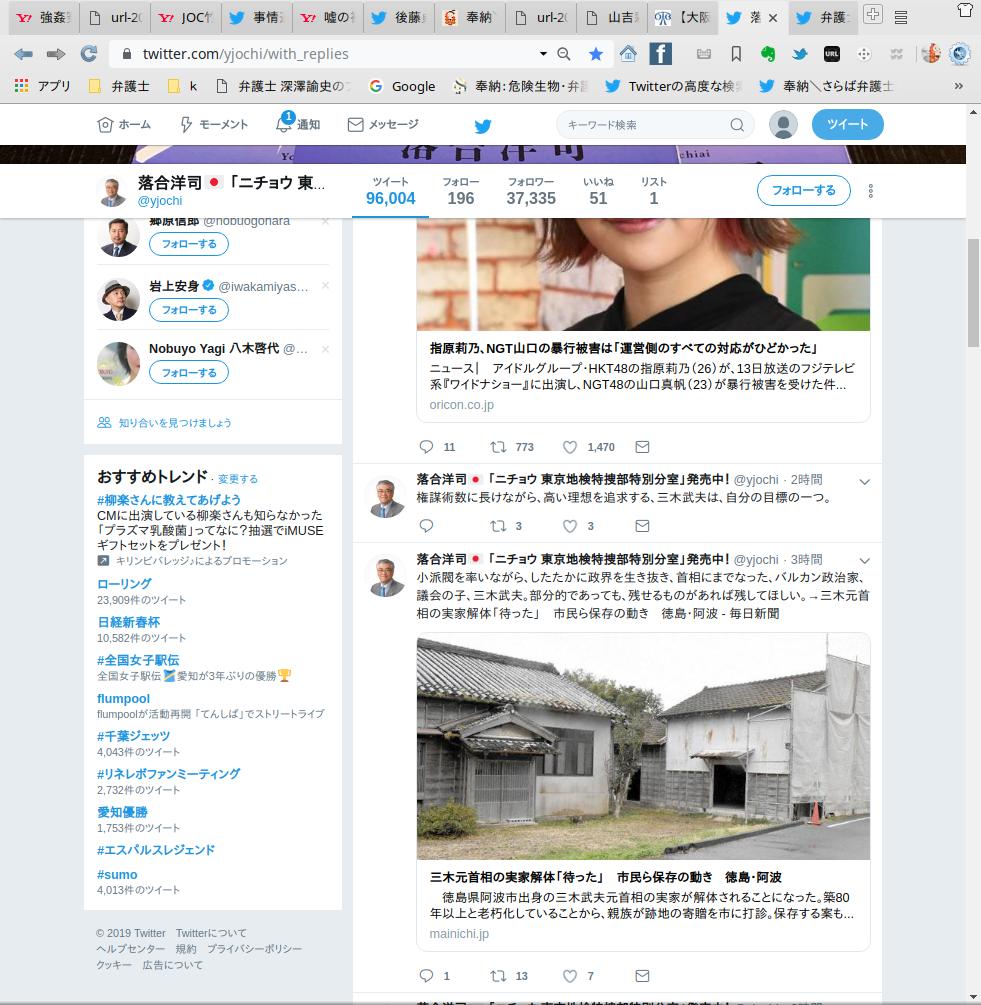Screen dimensions: 981x1005
Task: Go back with the browser back arrow
Action: (x=24, y=54)
